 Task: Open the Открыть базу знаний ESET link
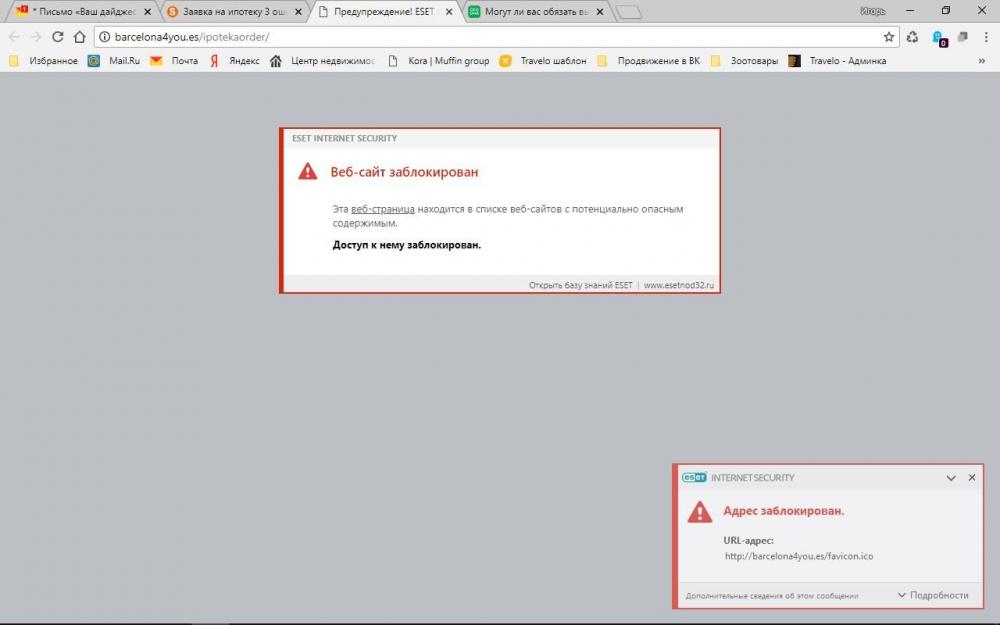pos(580,285)
